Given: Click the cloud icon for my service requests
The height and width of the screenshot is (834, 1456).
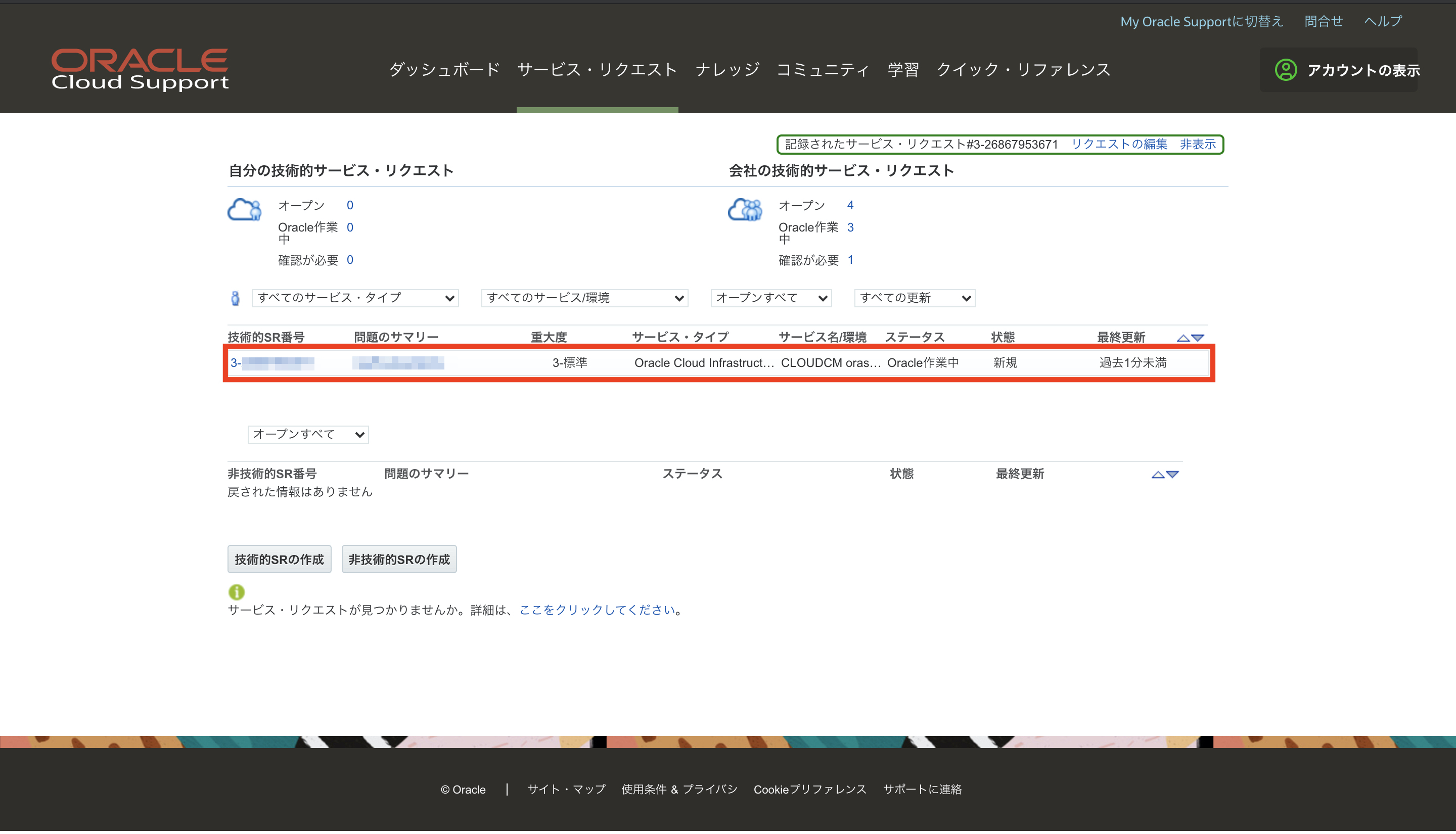Looking at the screenshot, I should coord(245,211).
